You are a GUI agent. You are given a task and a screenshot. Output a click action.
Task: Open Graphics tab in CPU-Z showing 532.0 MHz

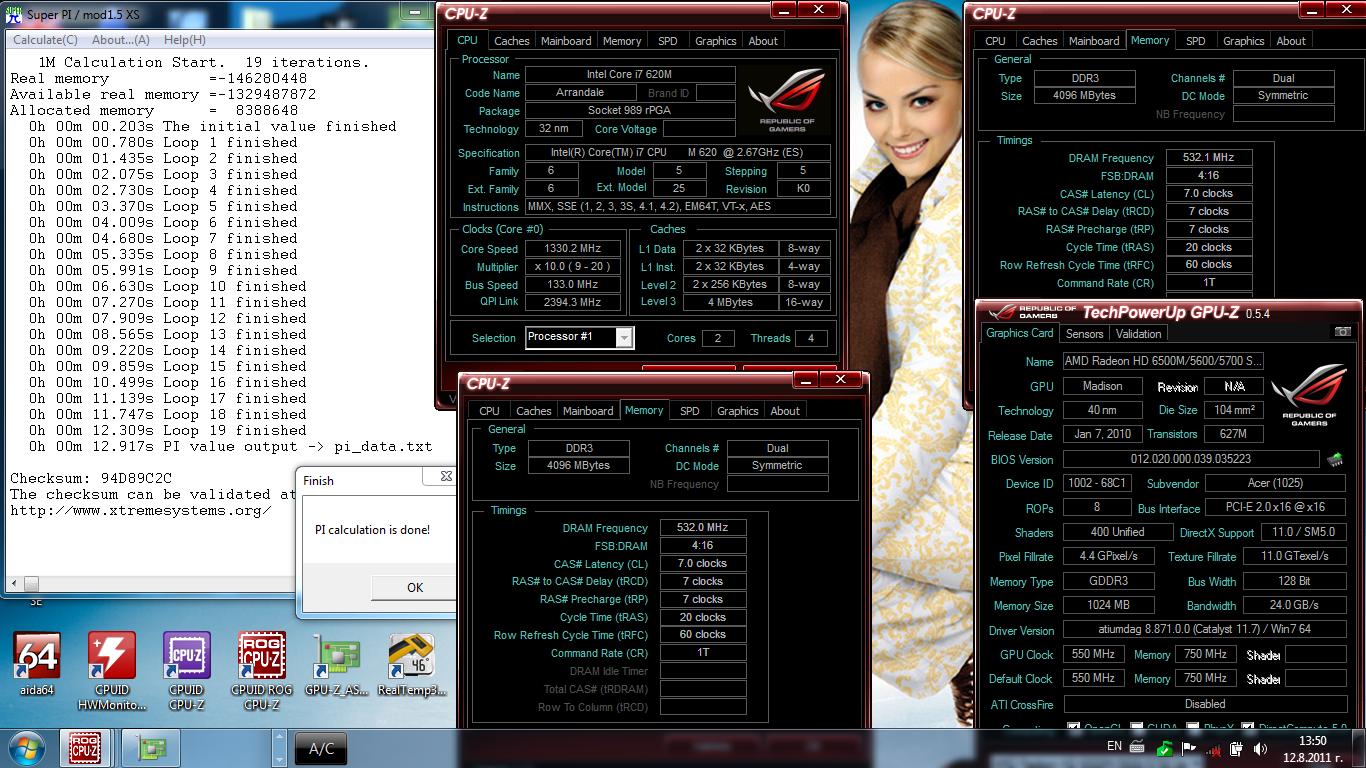coord(738,411)
